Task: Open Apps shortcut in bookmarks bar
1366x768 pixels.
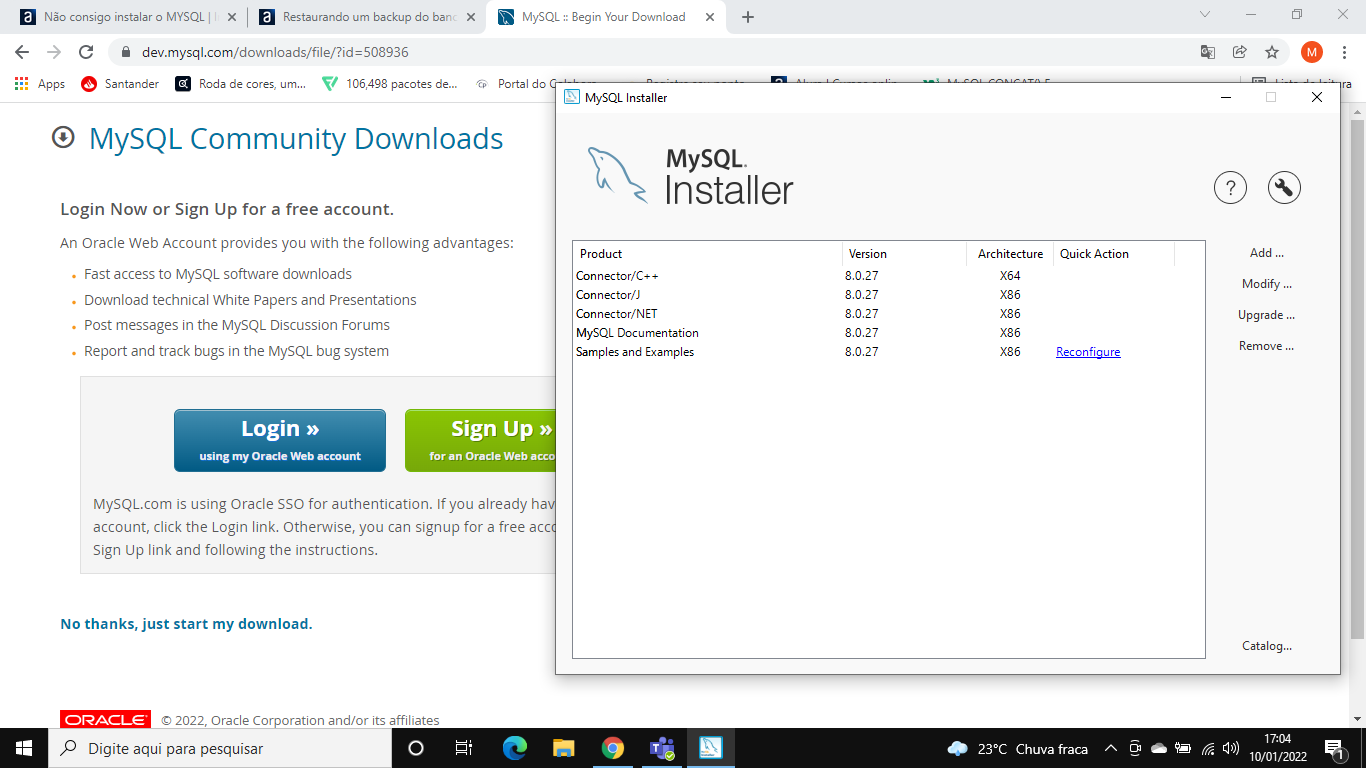Action: click(x=40, y=84)
